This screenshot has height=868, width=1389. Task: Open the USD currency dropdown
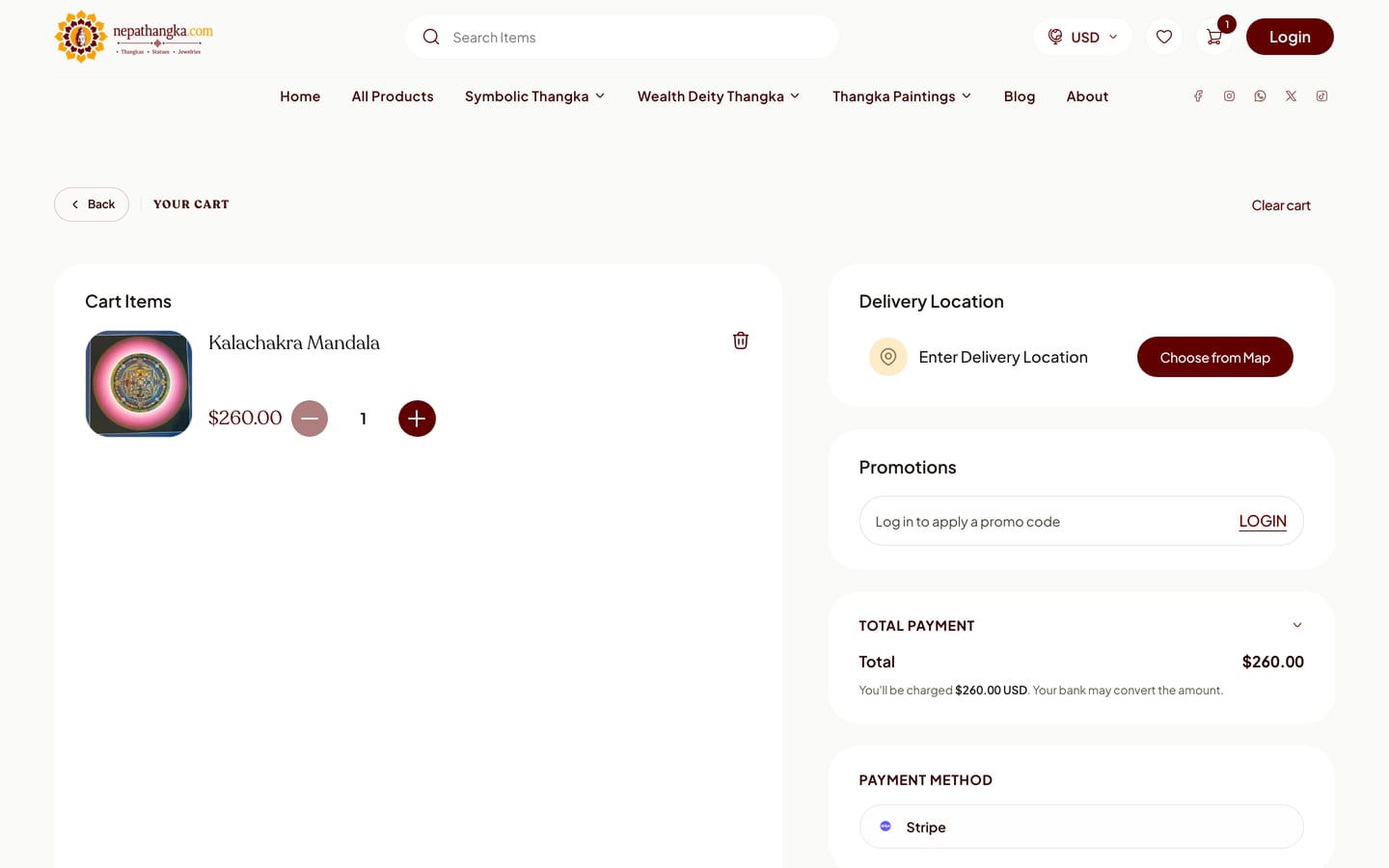1082,37
